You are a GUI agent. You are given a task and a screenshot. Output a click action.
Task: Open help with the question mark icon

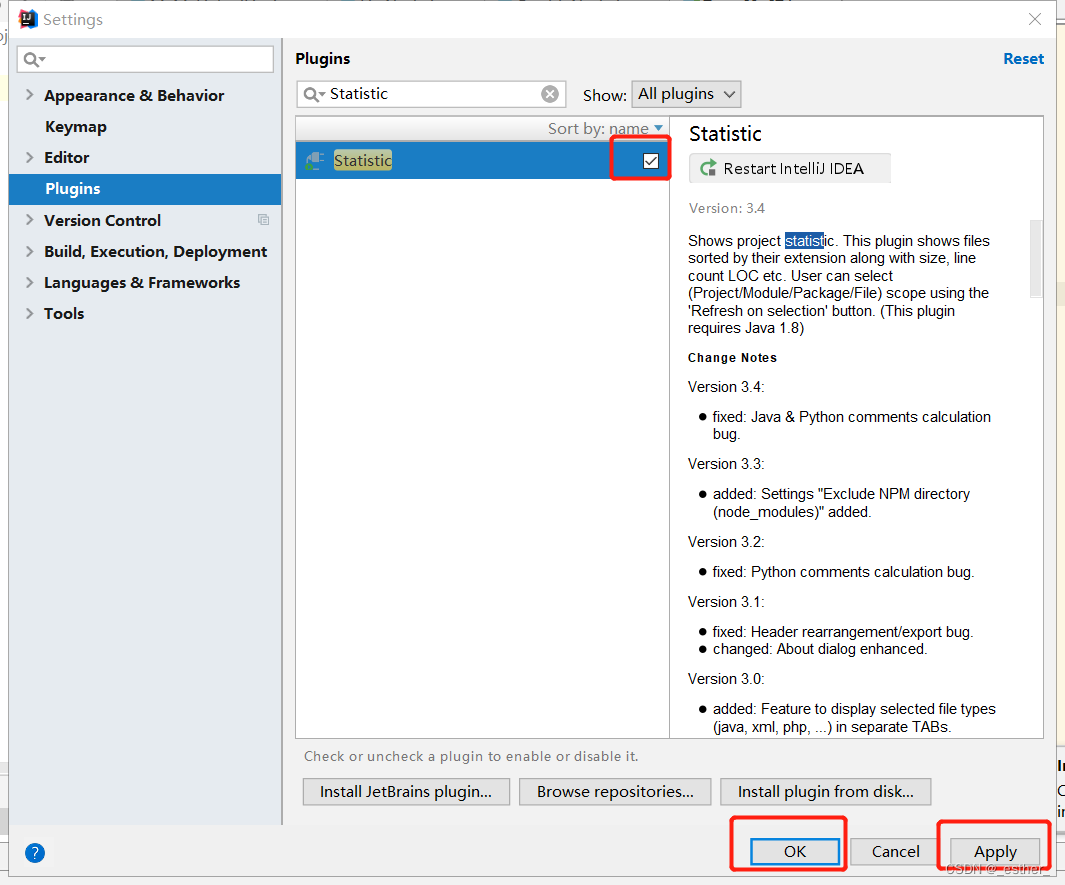[35, 852]
